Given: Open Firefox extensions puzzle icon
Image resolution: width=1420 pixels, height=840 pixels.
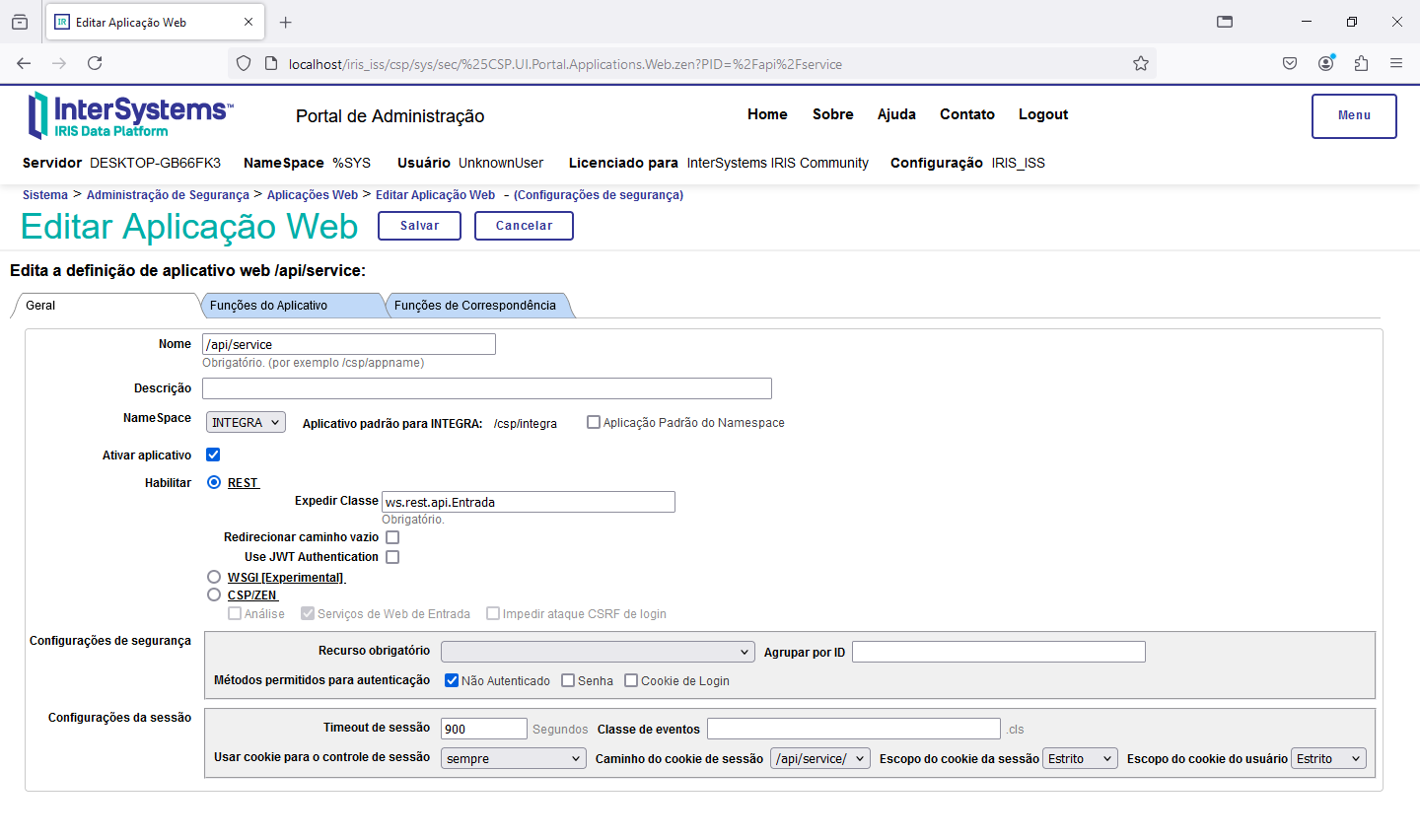Looking at the screenshot, I should click(1361, 63).
